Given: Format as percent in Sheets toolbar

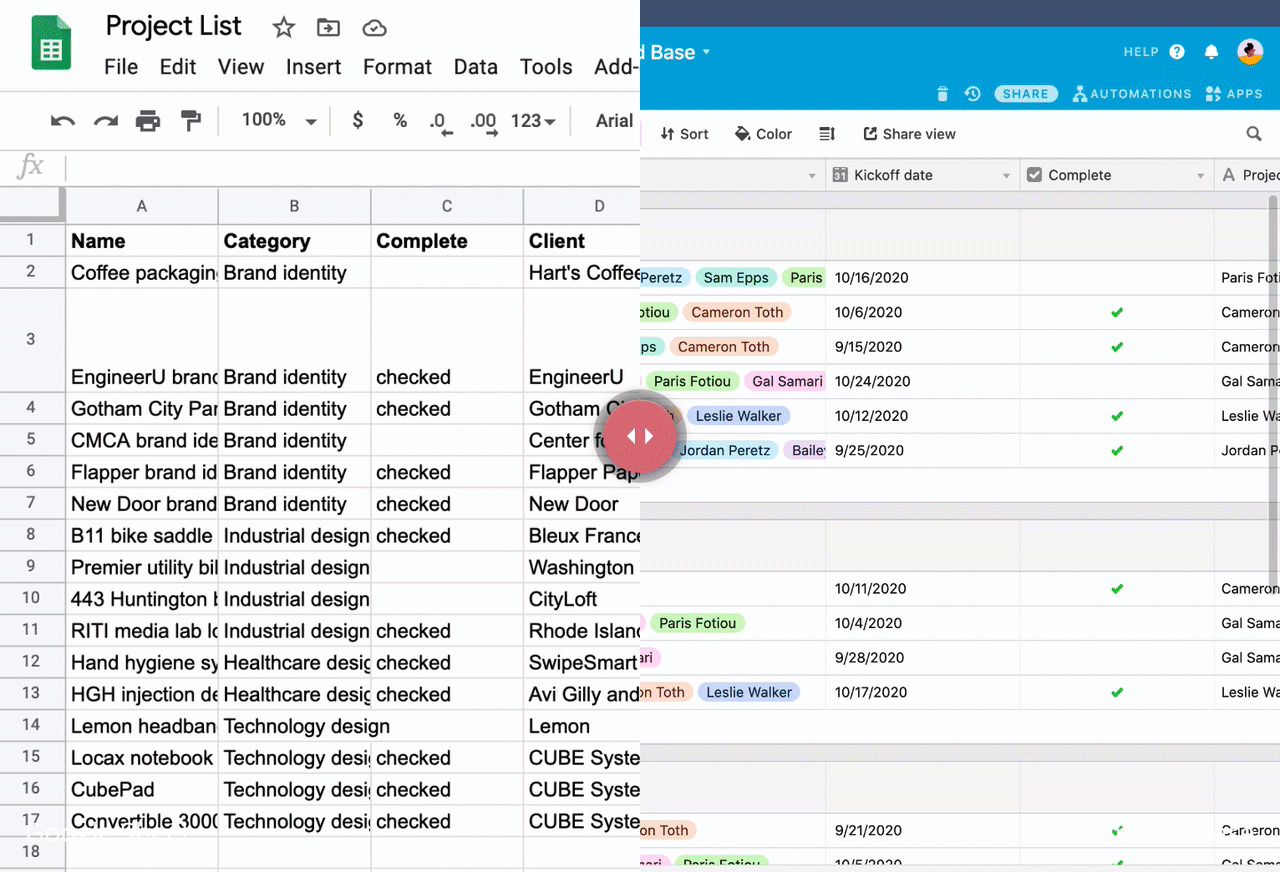Looking at the screenshot, I should pyautogui.click(x=400, y=121).
